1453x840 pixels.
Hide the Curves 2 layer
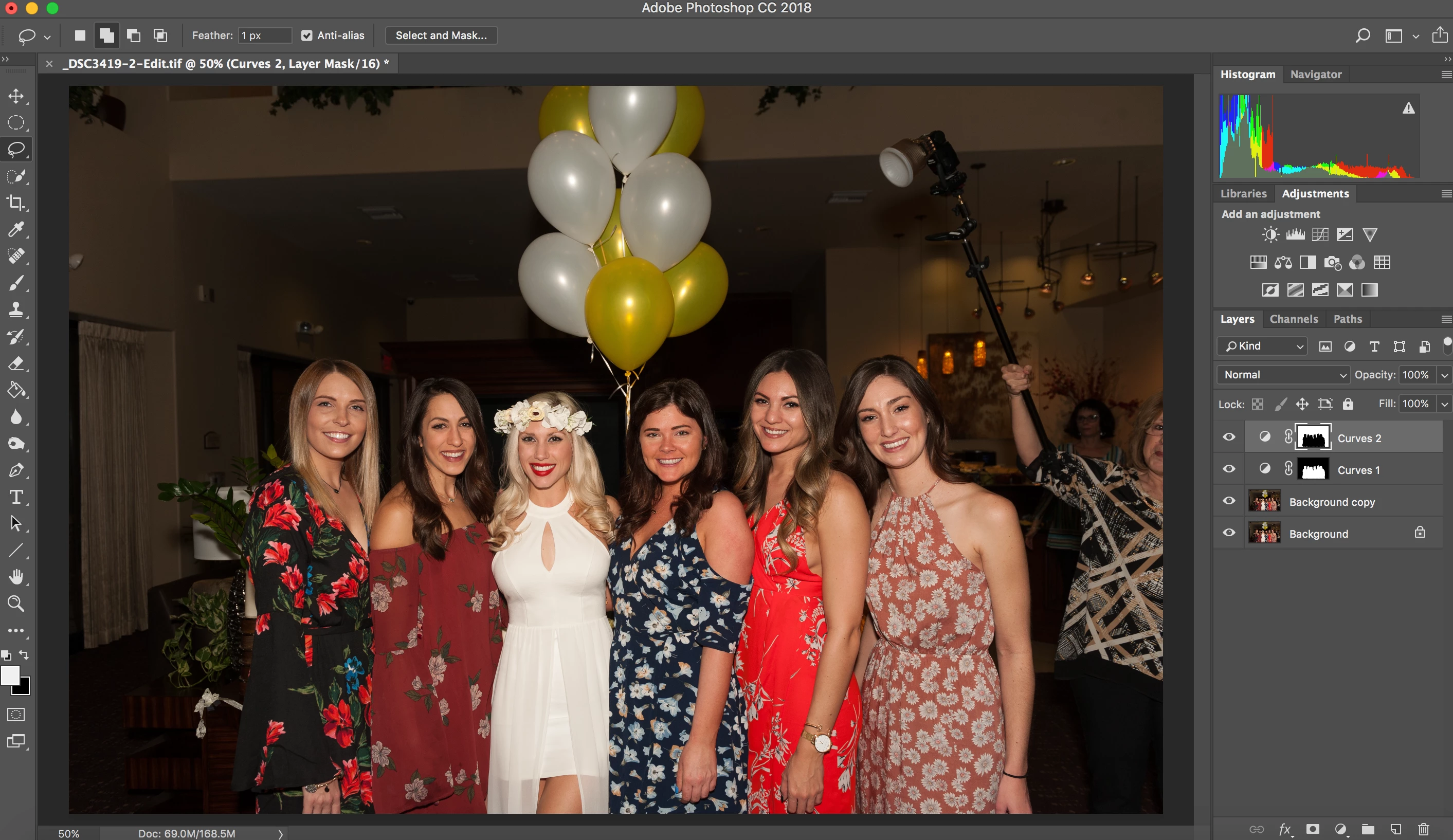tap(1229, 437)
